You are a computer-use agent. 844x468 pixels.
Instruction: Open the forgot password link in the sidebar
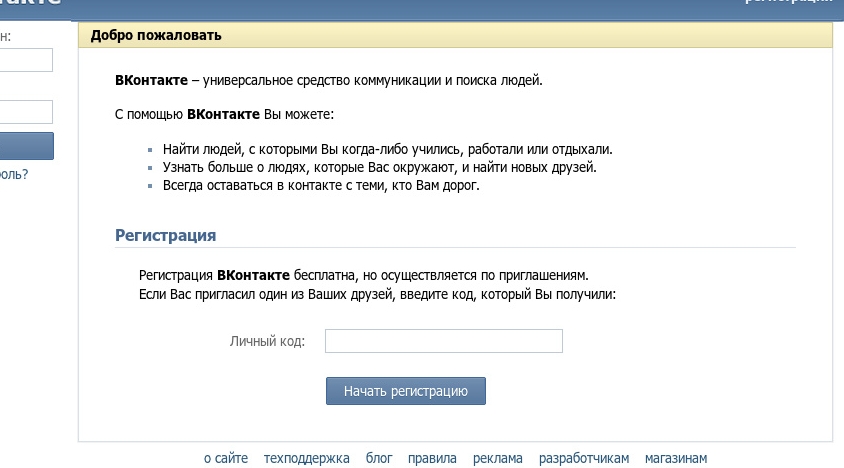pyautogui.click(x=14, y=174)
